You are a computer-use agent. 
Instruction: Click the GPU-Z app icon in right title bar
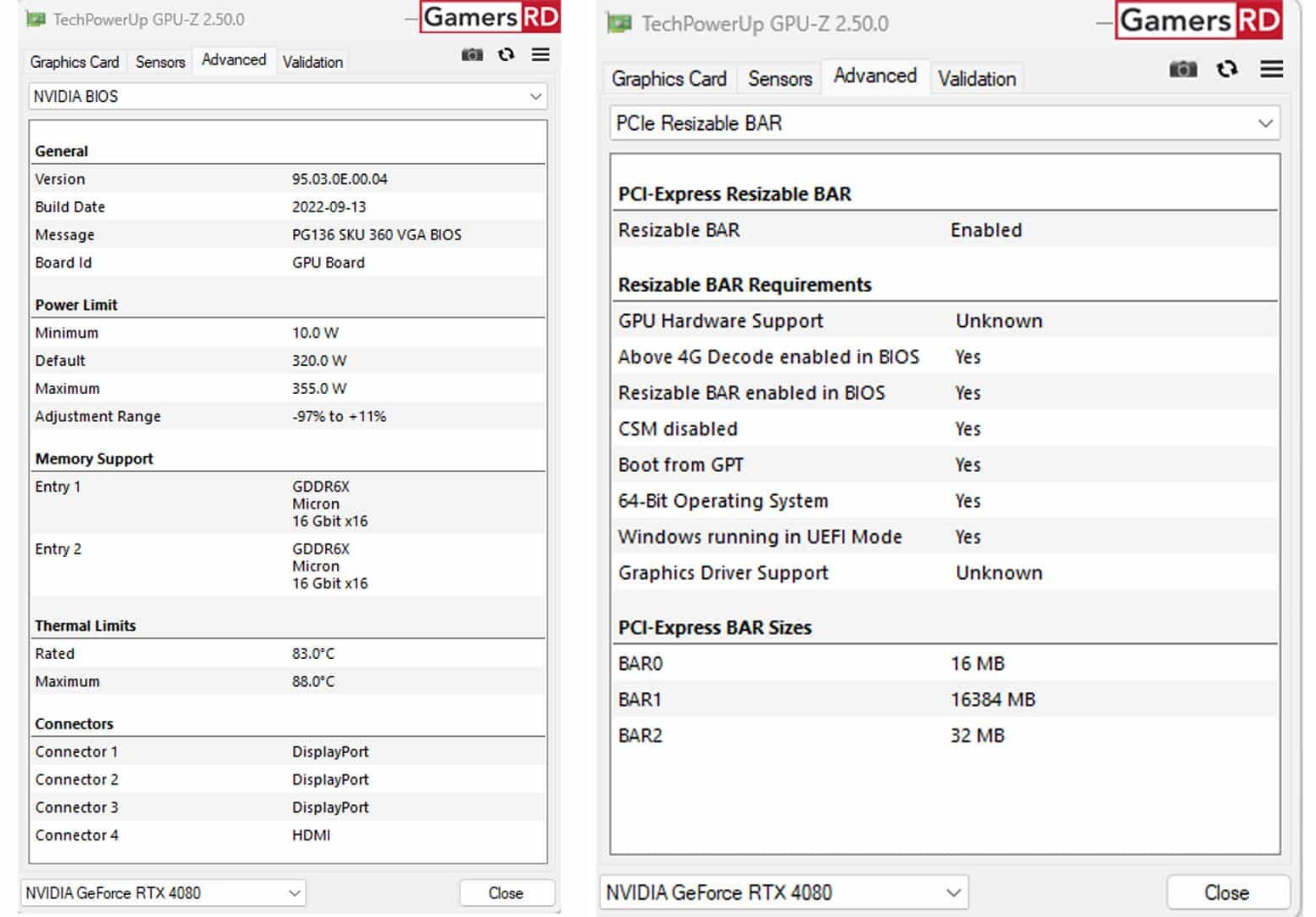[619, 23]
